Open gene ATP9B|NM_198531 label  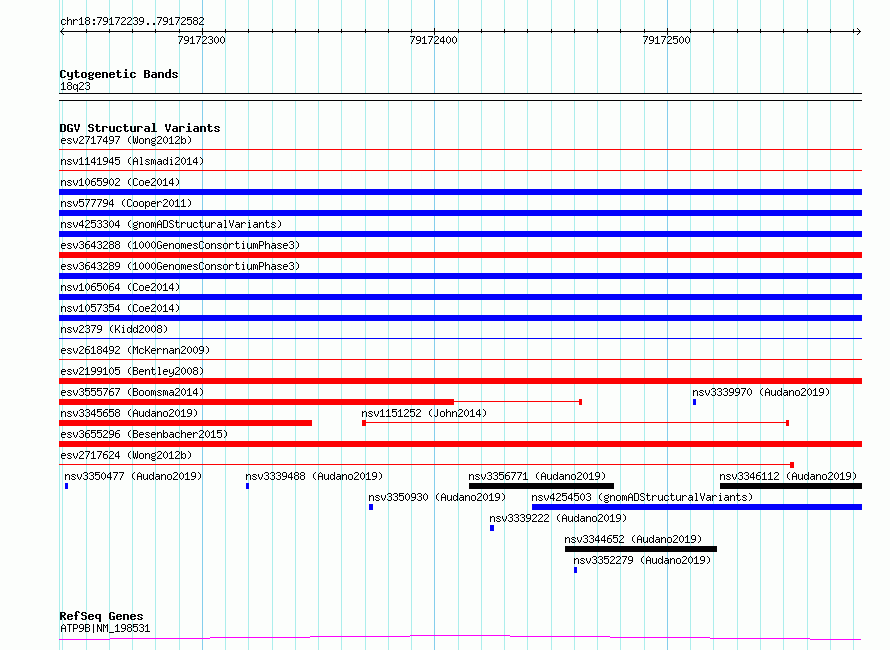105,628
